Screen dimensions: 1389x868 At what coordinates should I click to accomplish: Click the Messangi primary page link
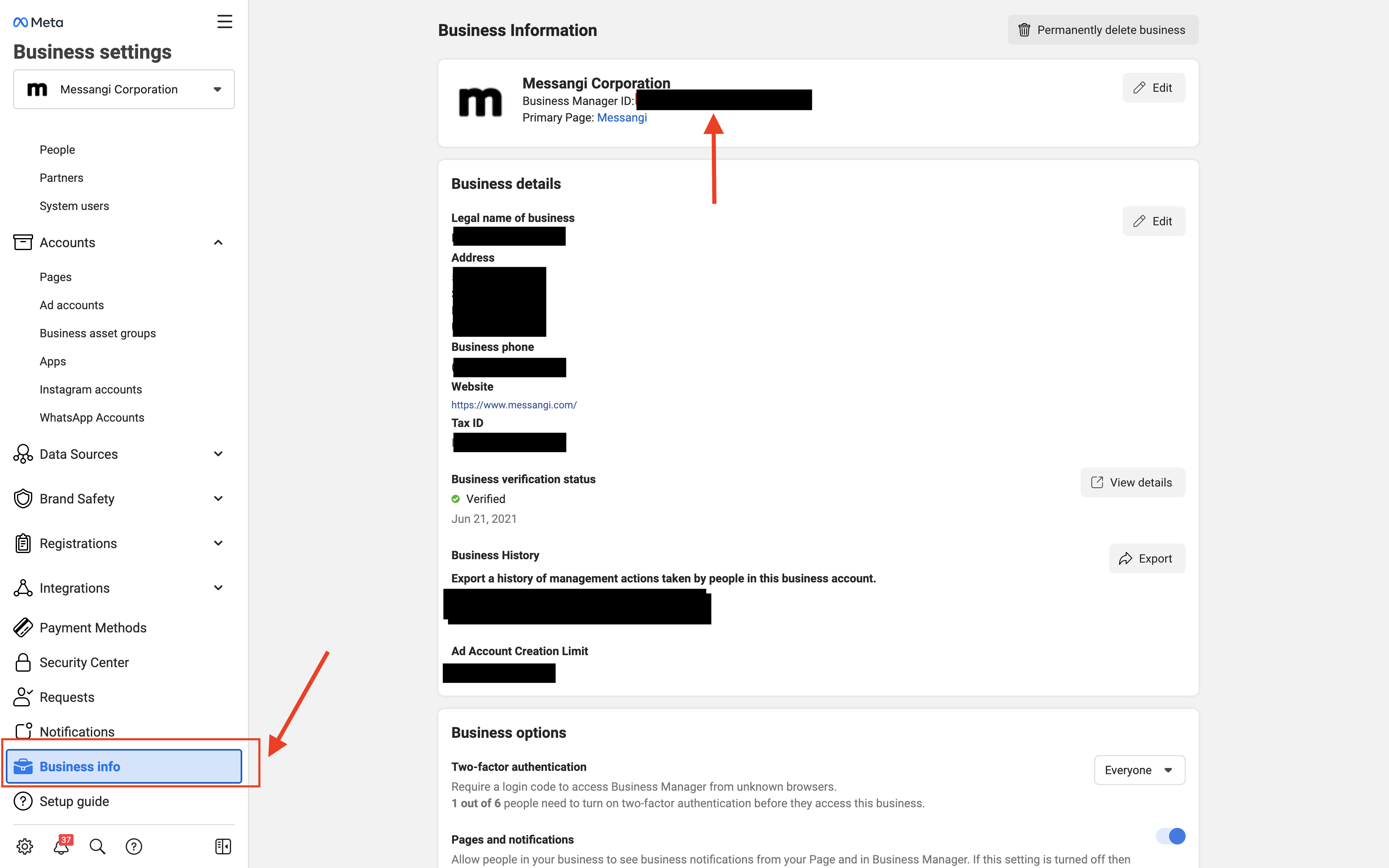click(x=620, y=118)
